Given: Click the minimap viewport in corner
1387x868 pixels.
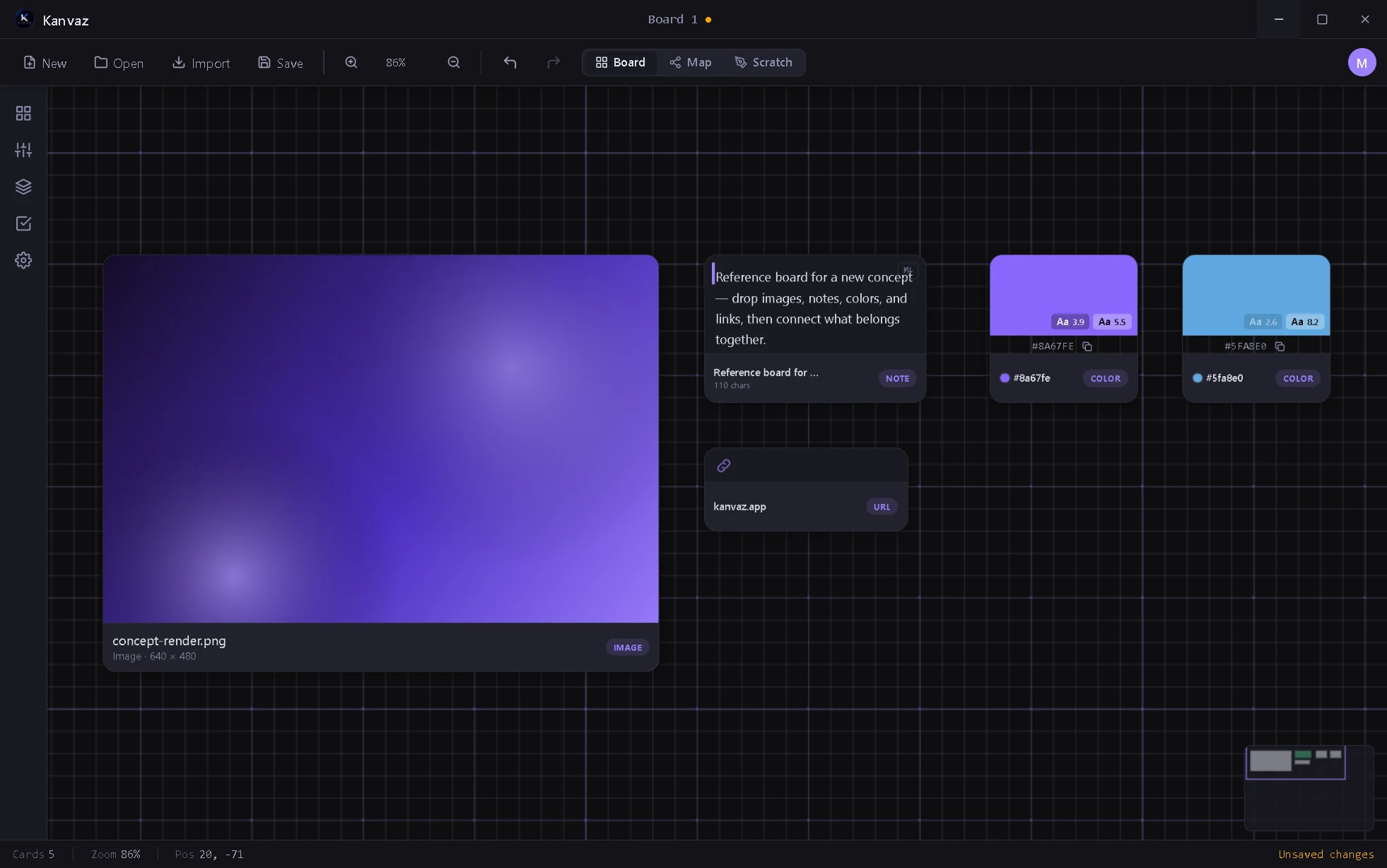Looking at the screenshot, I should point(1295,763).
